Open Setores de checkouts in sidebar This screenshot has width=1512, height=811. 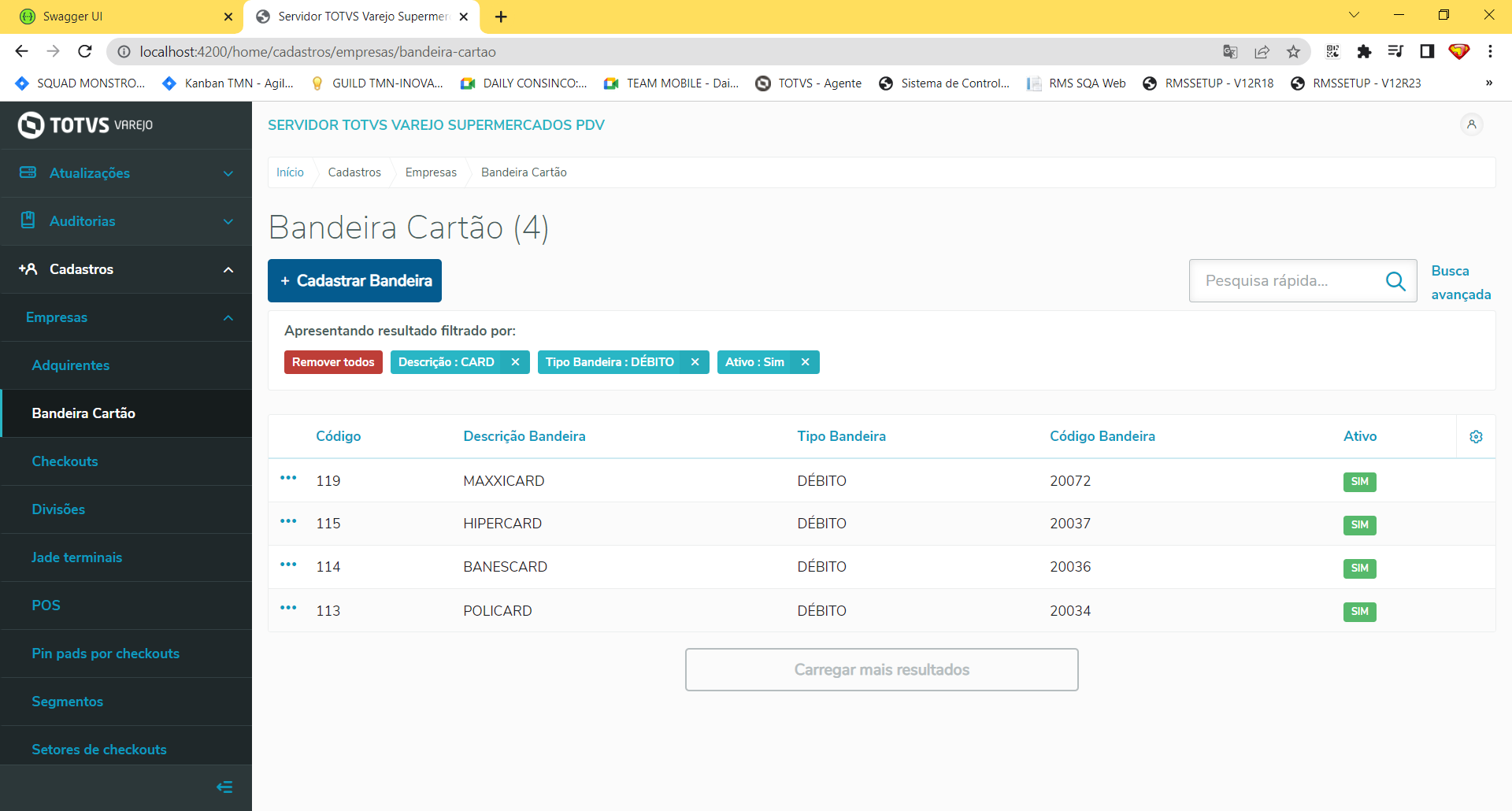pyautogui.click(x=126, y=746)
